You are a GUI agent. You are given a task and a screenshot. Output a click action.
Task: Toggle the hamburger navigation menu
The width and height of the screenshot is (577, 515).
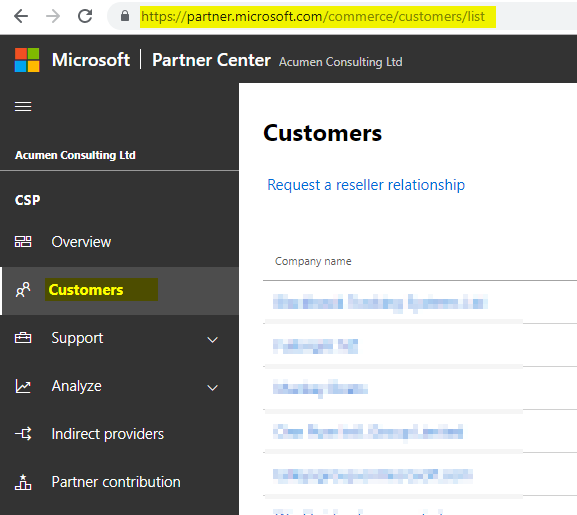(23, 106)
